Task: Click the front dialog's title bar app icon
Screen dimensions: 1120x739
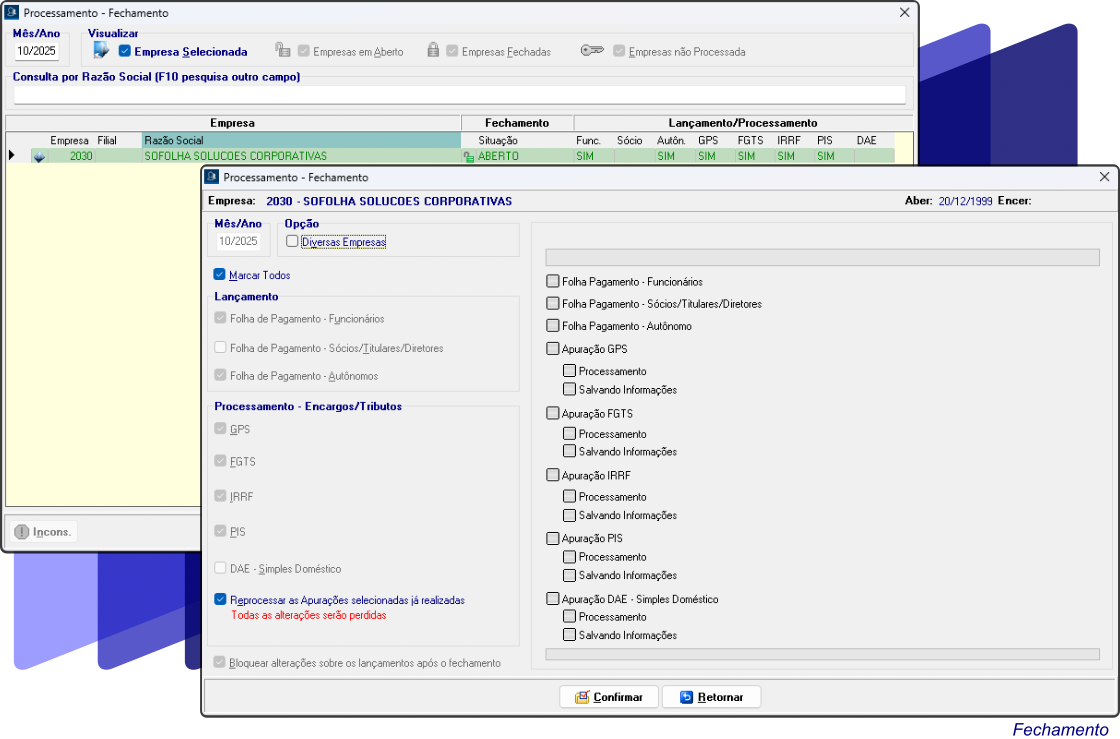Action: click(x=211, y=177)
